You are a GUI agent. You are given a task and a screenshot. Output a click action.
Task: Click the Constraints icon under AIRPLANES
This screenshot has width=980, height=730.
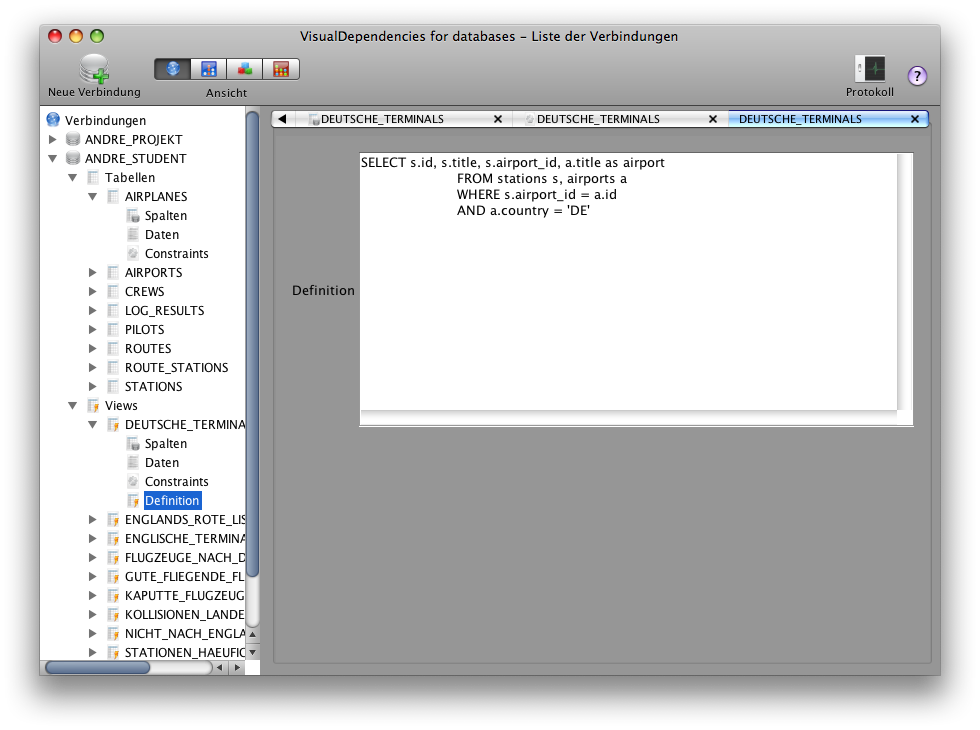click(x=133, y=253)
